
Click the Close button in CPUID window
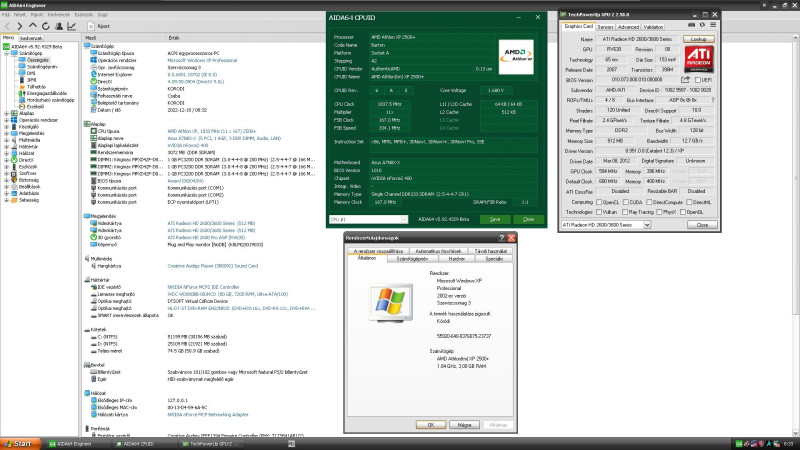[x=528, y=219]
